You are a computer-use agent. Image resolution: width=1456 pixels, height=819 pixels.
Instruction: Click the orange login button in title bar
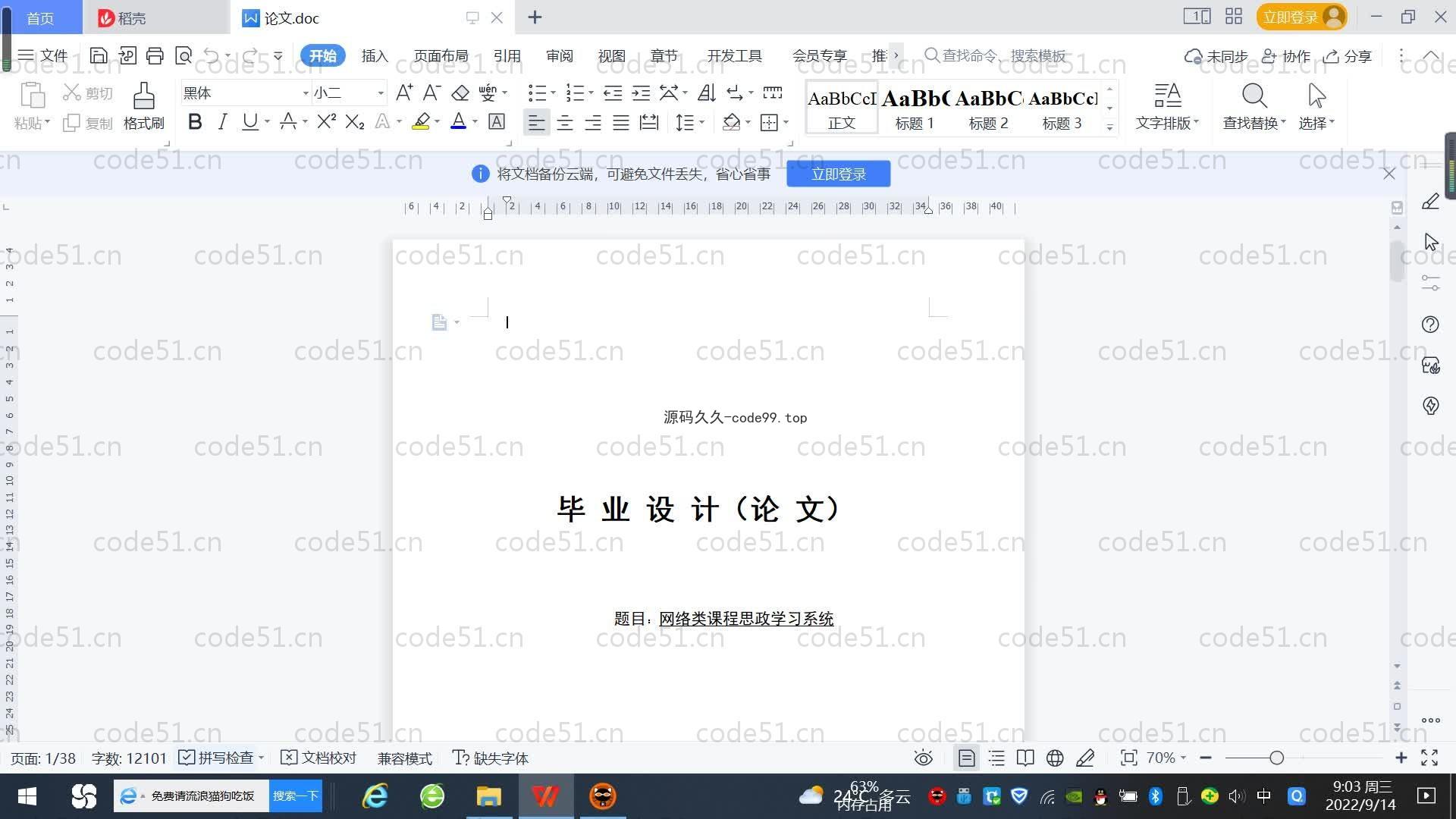(1301, 17)
